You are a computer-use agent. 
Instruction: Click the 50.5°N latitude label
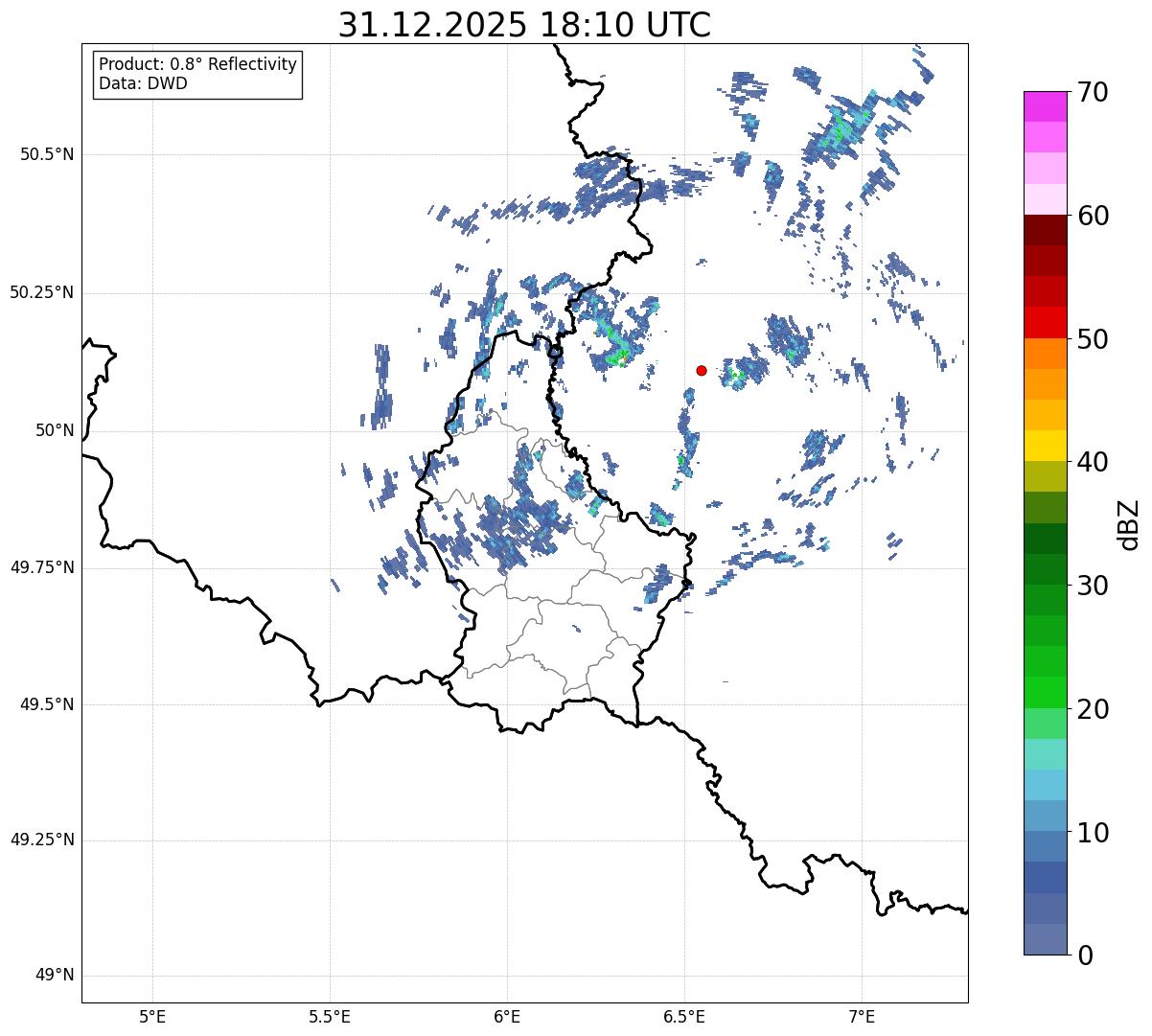pyautogui.click(x=47, y=155)
